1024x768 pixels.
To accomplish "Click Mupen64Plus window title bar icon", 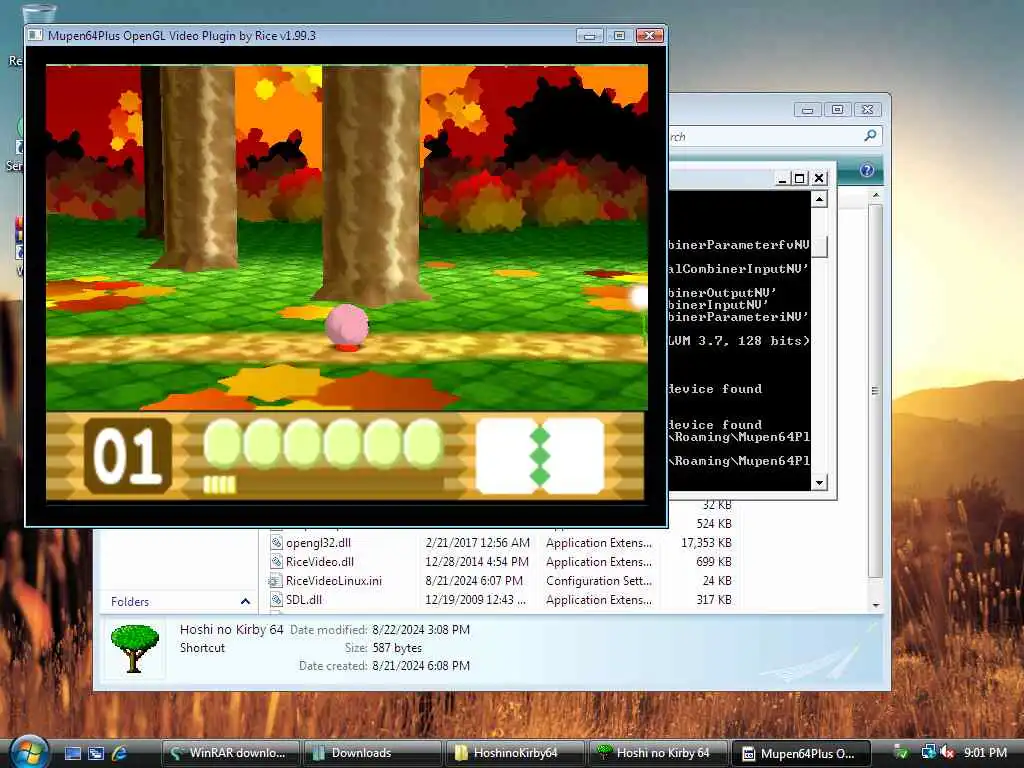I will coord(35,35).
